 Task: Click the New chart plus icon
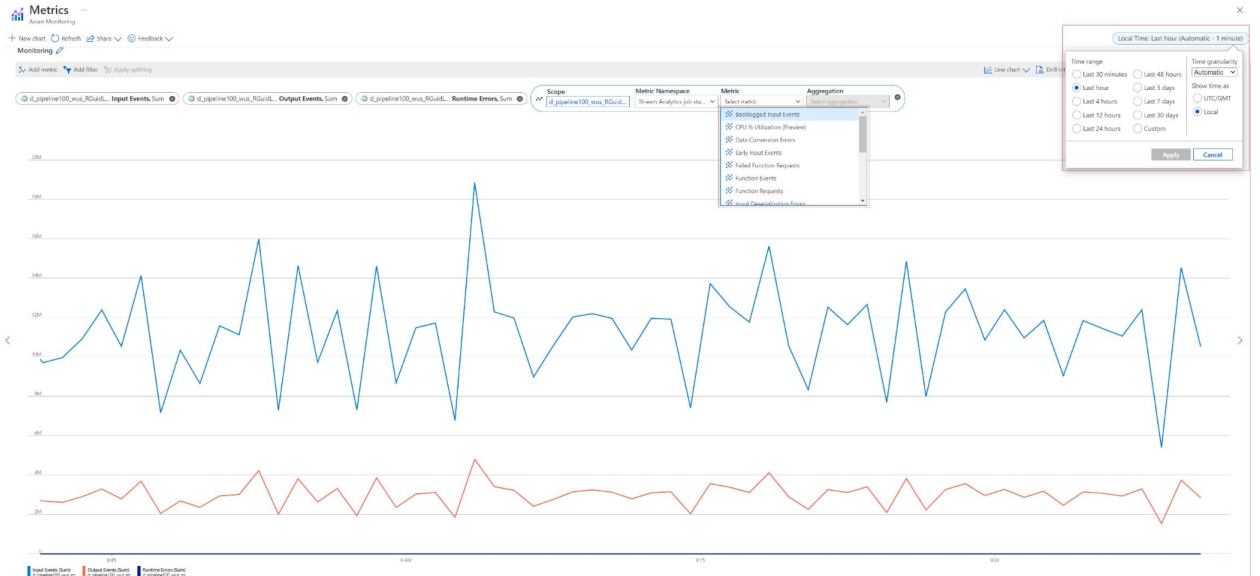12,38
